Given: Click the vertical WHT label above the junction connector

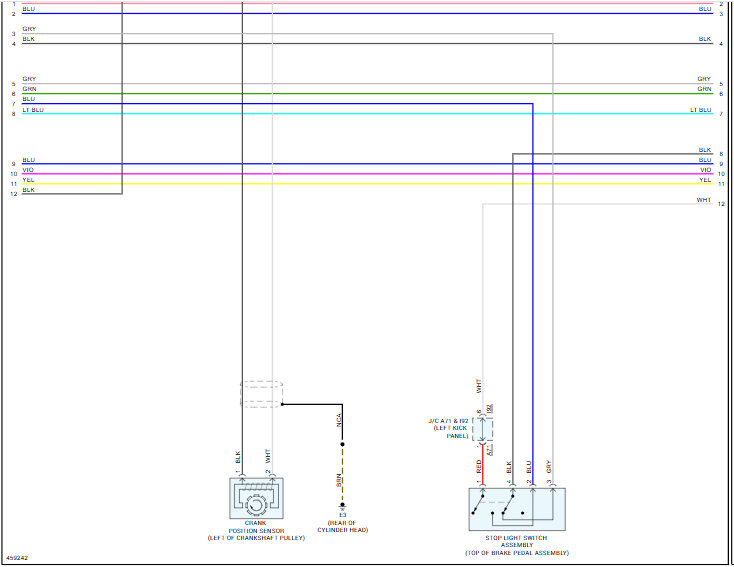Looking at the screenshot, I should pyautogui.click(x=478, y=386).
